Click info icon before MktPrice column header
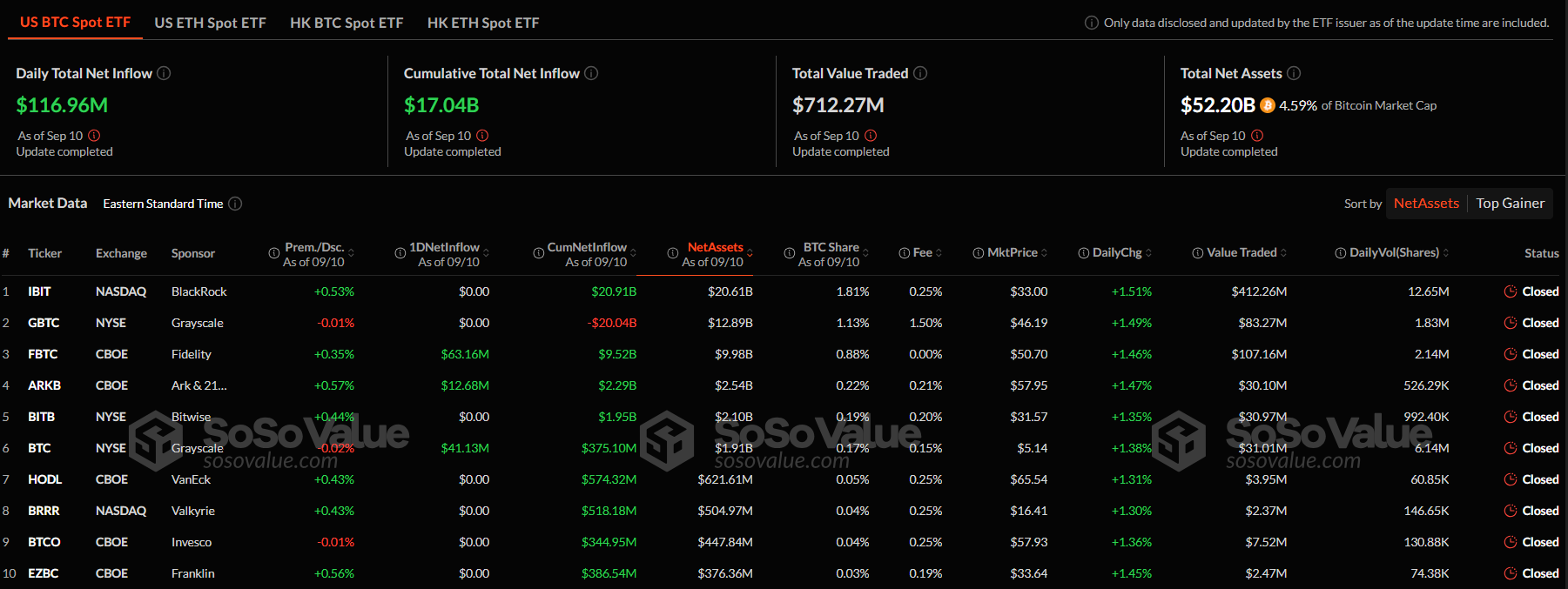The width and height of the screenshot is (1568, 589). [x=978, y=253]
